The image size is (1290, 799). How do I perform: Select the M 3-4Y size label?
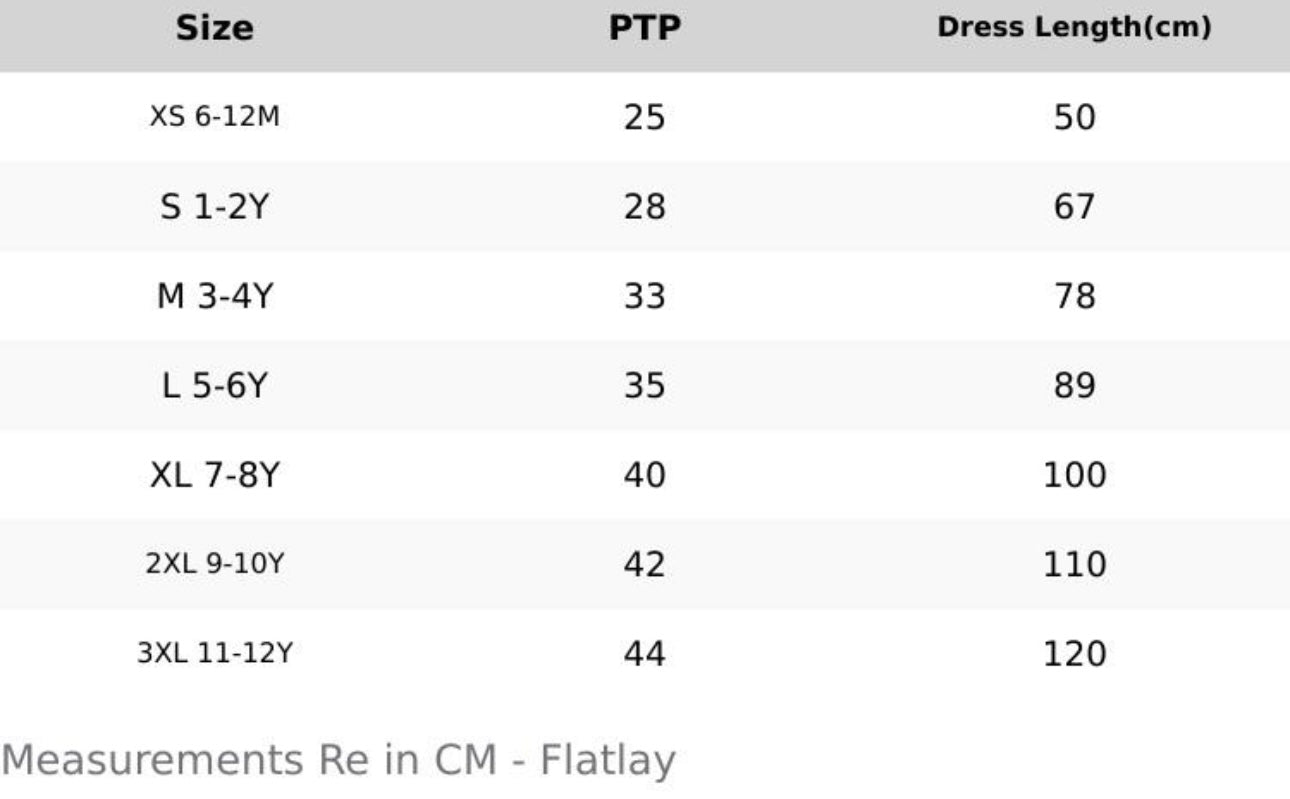tap(215, 296)
